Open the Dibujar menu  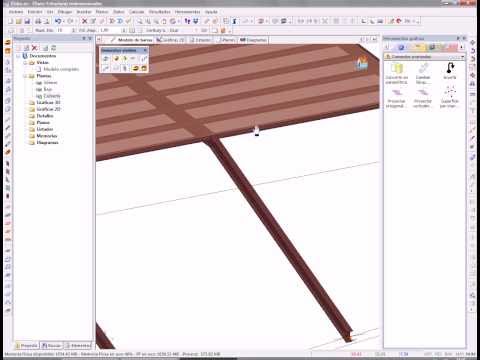tap(65, 12)
